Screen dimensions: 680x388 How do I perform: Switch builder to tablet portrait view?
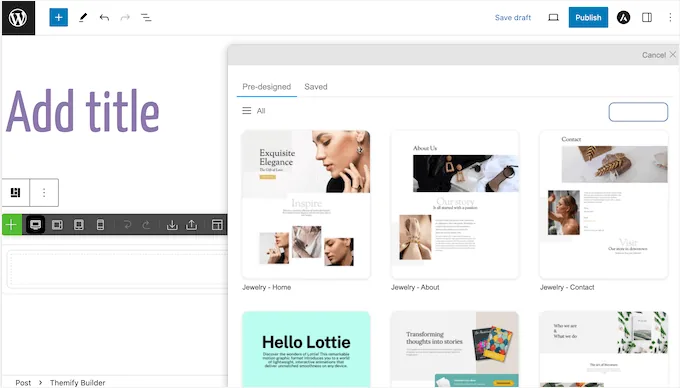78,225
